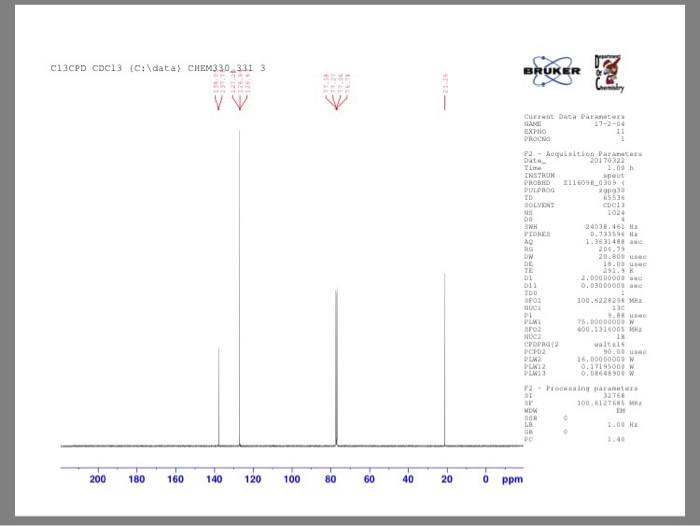Click the PC value '1.40'

click(616, 439)
